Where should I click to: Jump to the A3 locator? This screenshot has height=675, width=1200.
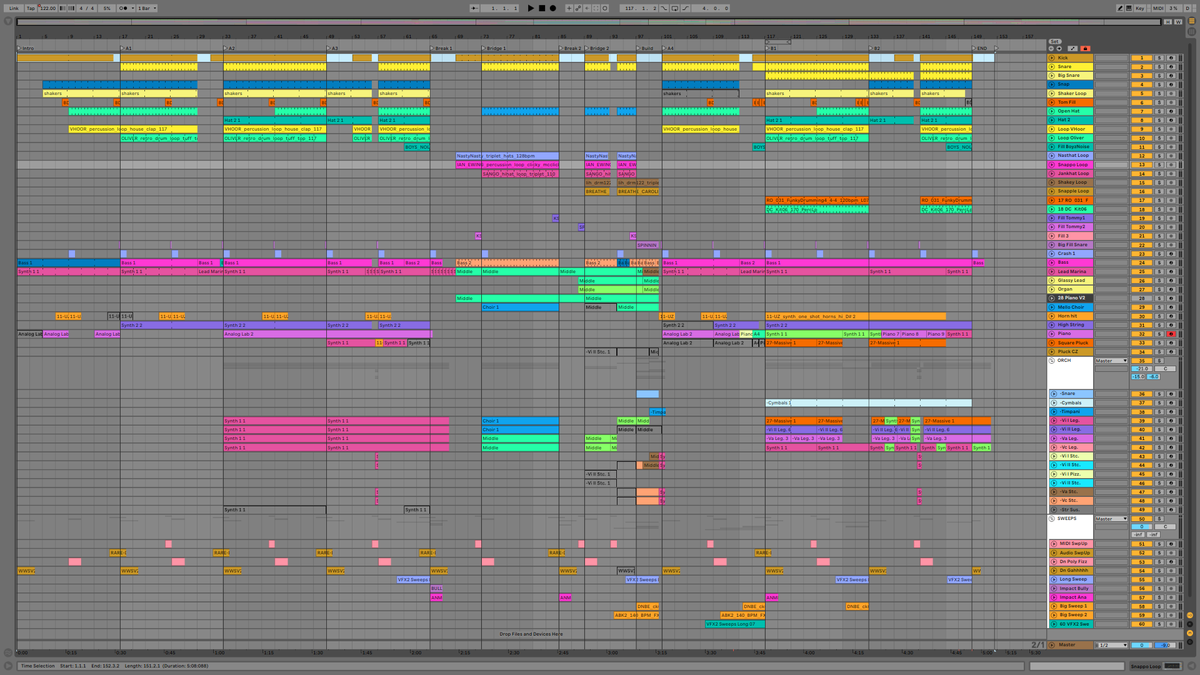click(334, 48)
